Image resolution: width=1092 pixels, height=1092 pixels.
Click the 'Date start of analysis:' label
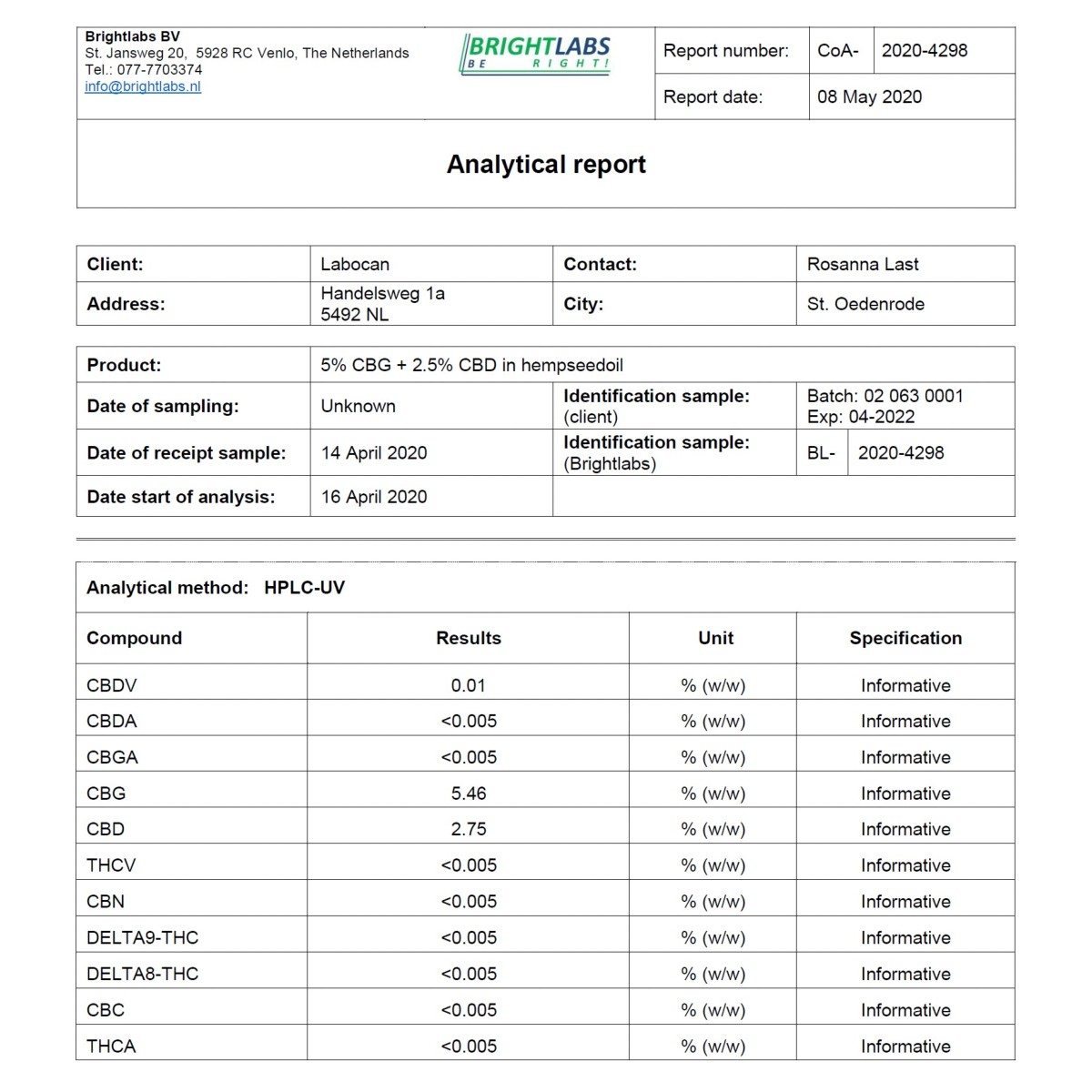click(181, 497)
